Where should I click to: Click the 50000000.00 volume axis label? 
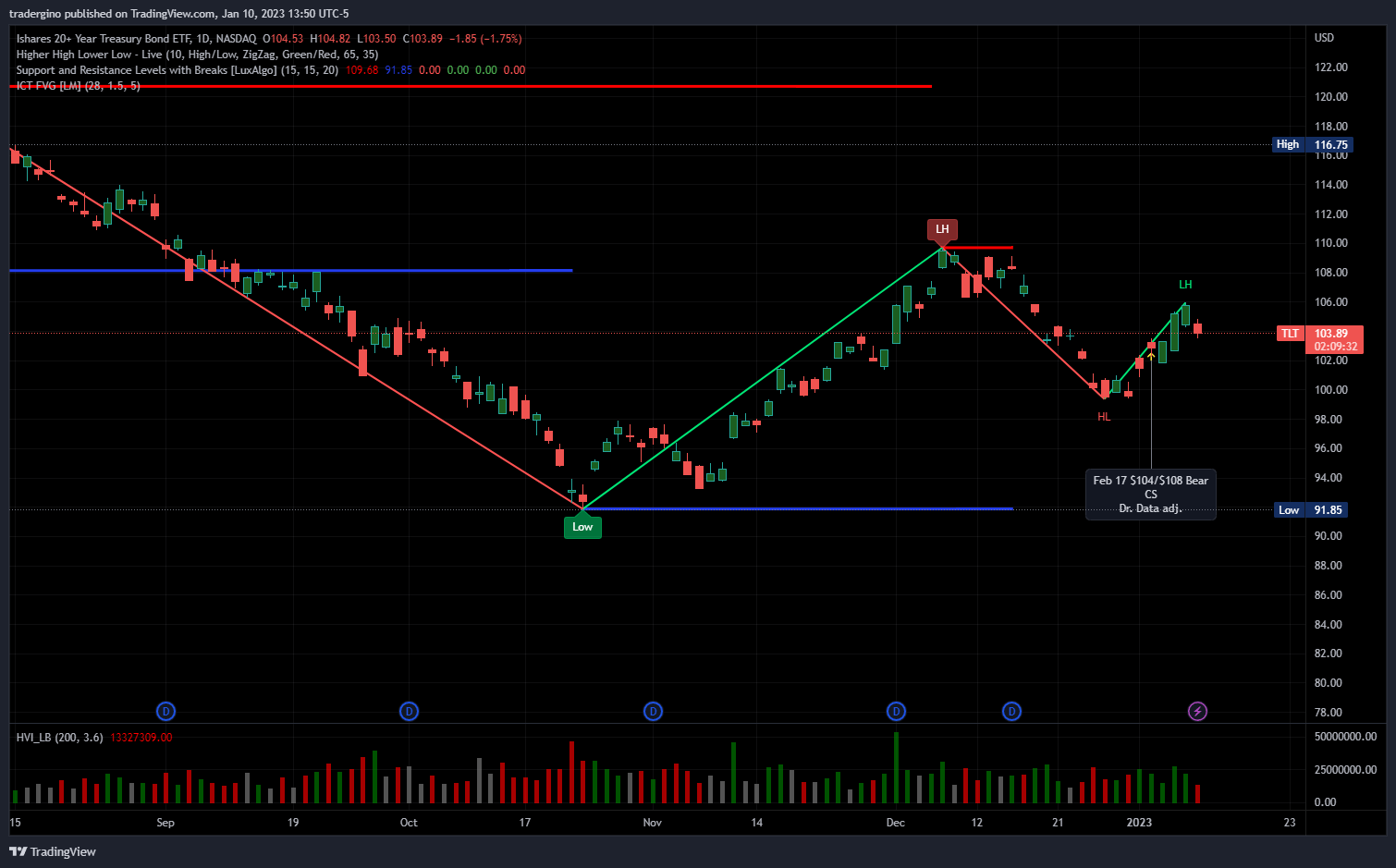click(x=1345, y=737)
